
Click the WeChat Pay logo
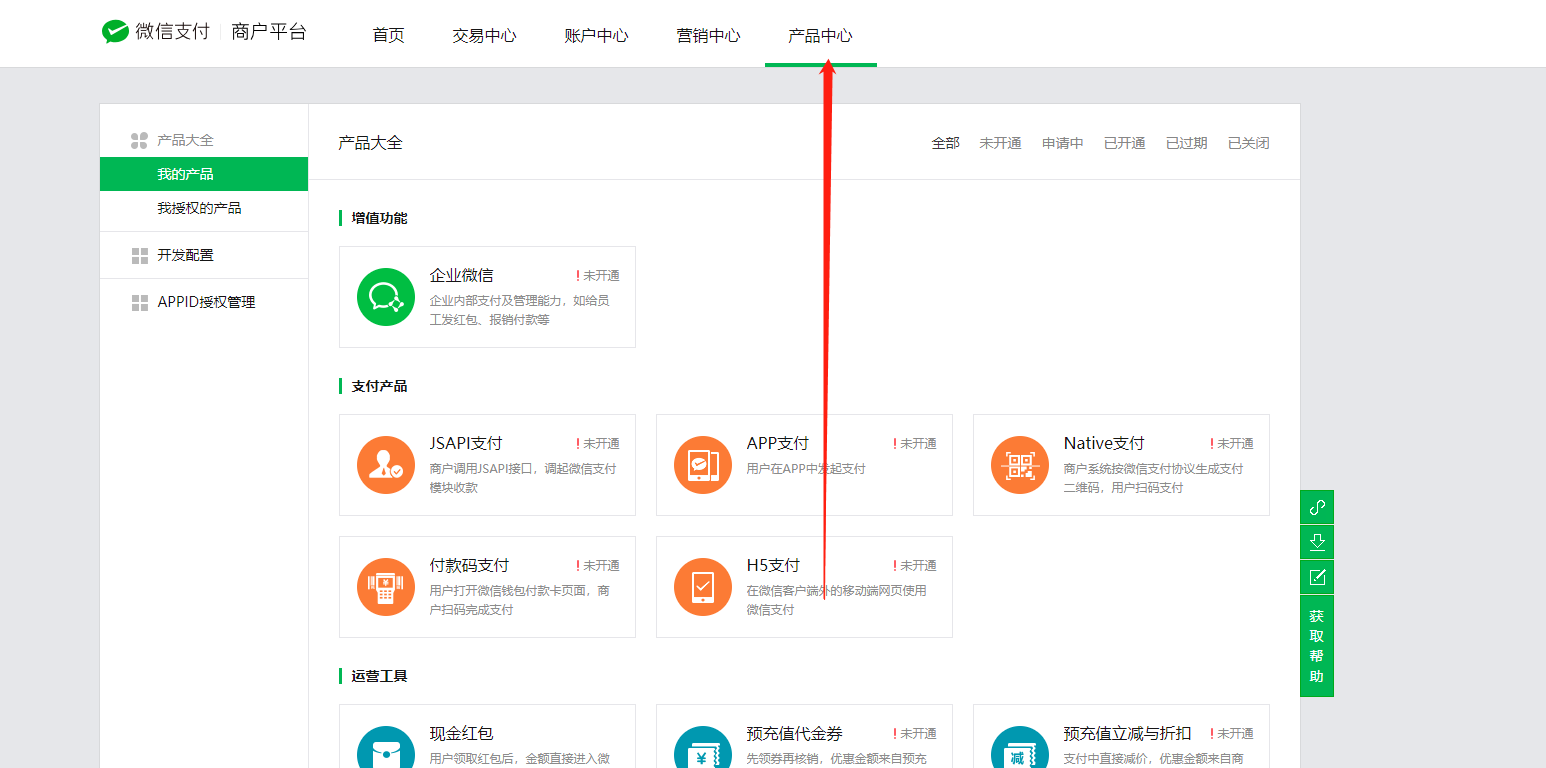point(116,32)
